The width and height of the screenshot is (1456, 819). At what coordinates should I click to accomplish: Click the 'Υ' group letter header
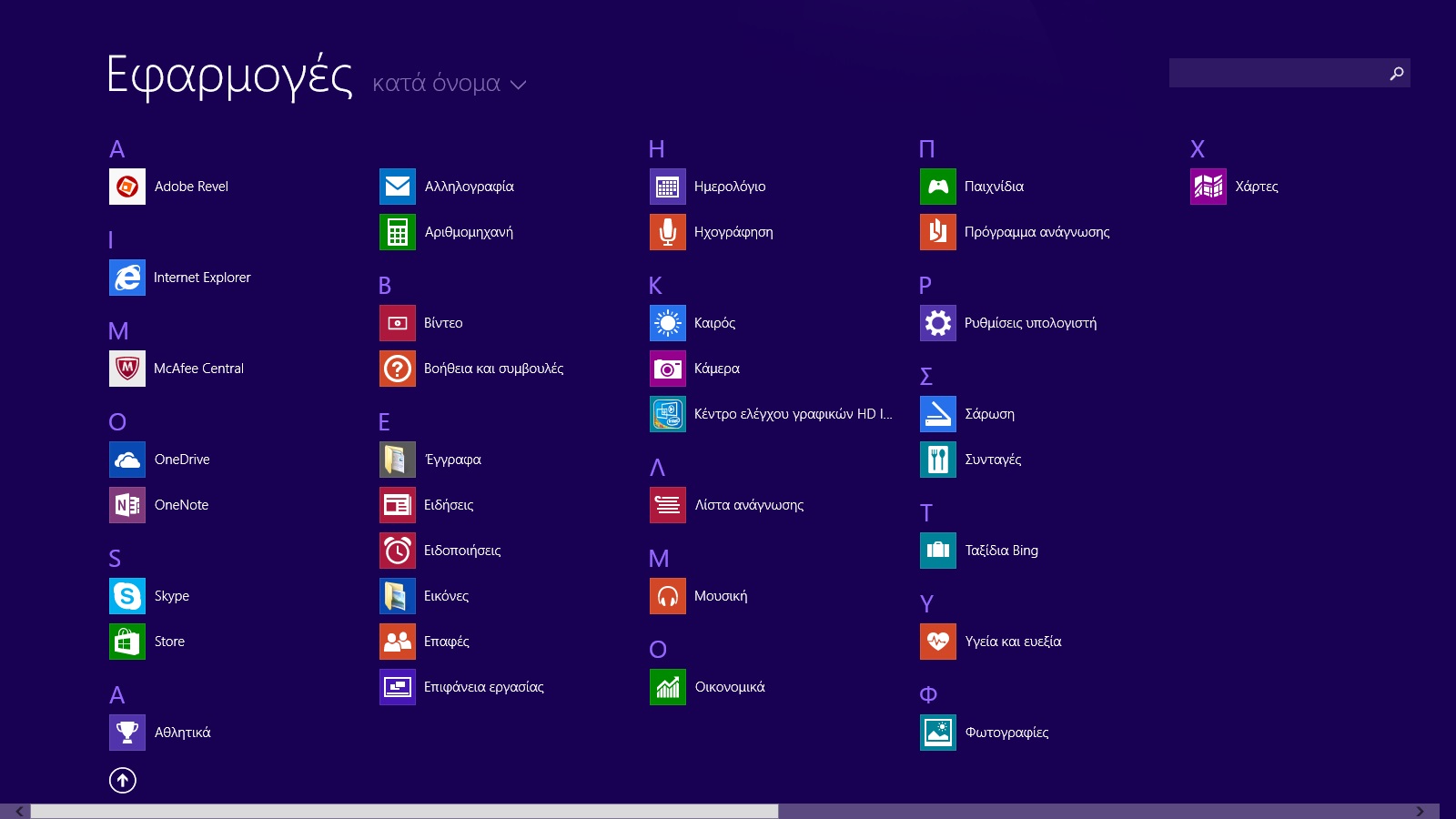point(926,604)
